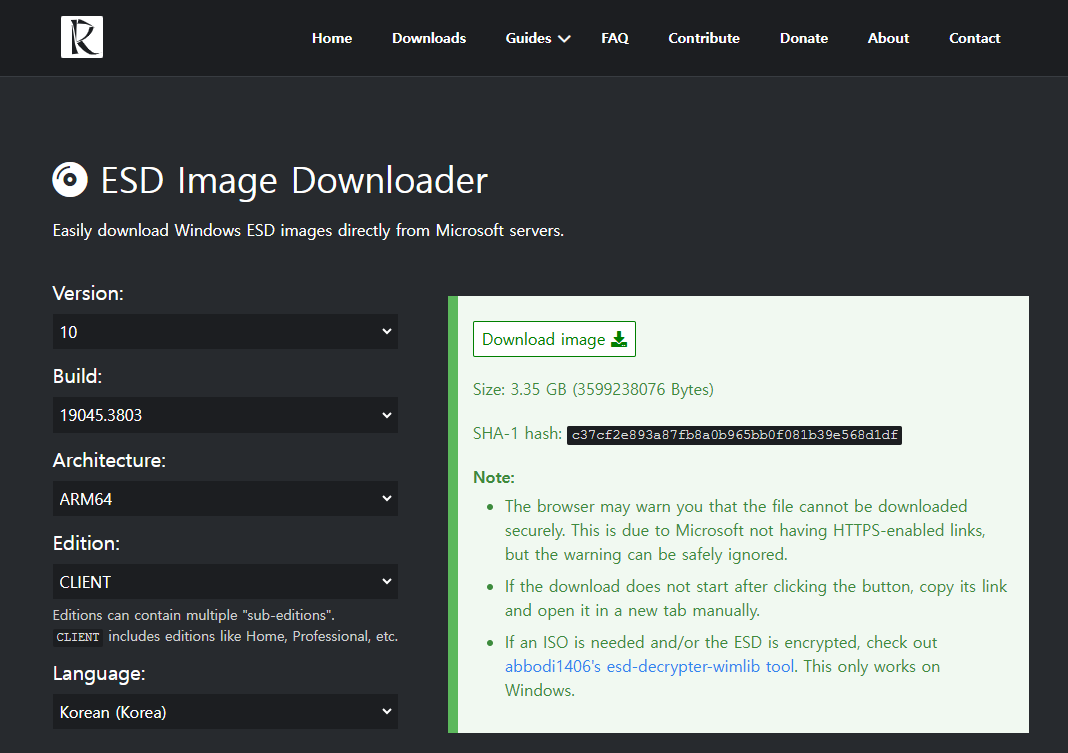Viewport: 1068px width, 753px height.
Task: Click the Edition: label
Action: pos(86,543)
